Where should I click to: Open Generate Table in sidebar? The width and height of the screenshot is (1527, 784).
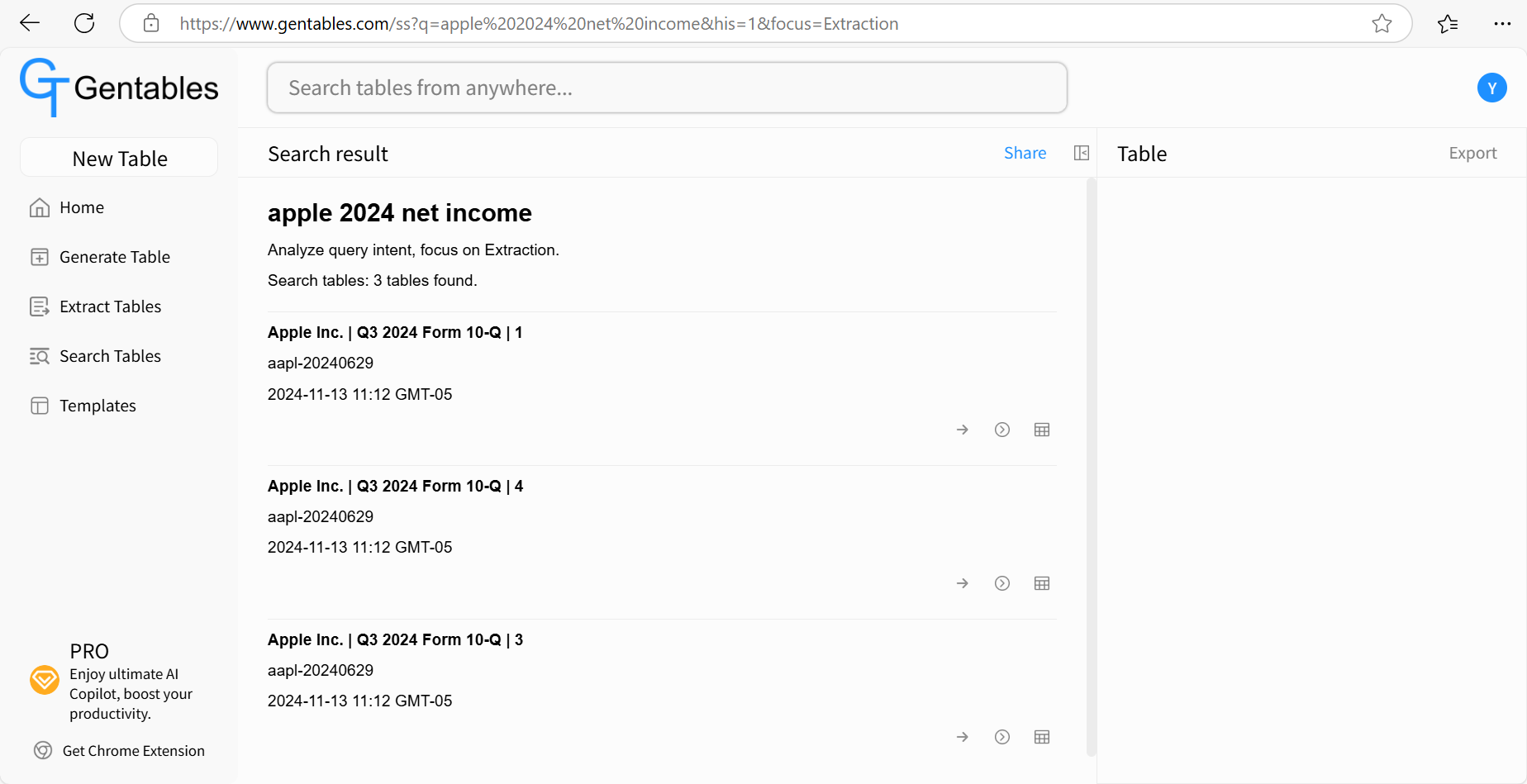coord(100,257)
